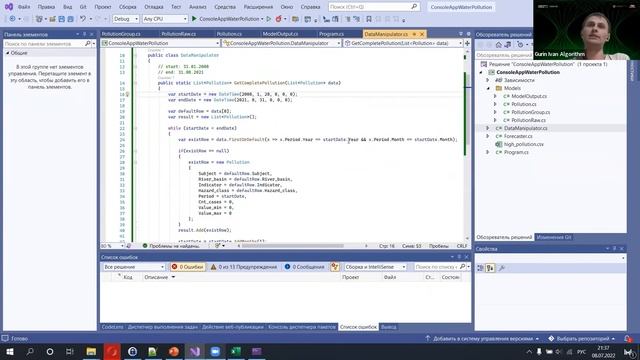The image size is (640, 360).
Task: Click Добавить в систему управления версиями
Action: [482, 338]
